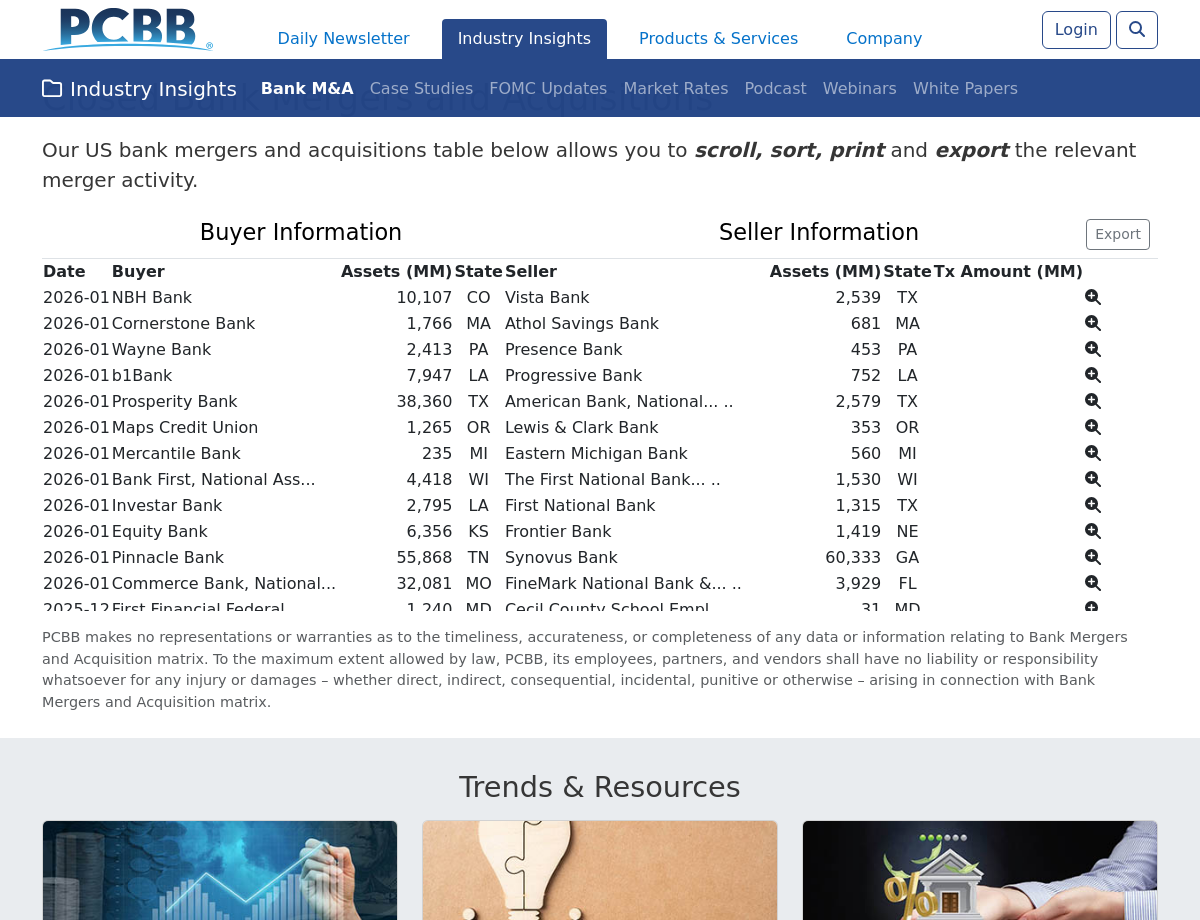Open zoom icon for Equity Bank merger
The width and height of the screenshot is (1200, 920).
(1092, 531)
